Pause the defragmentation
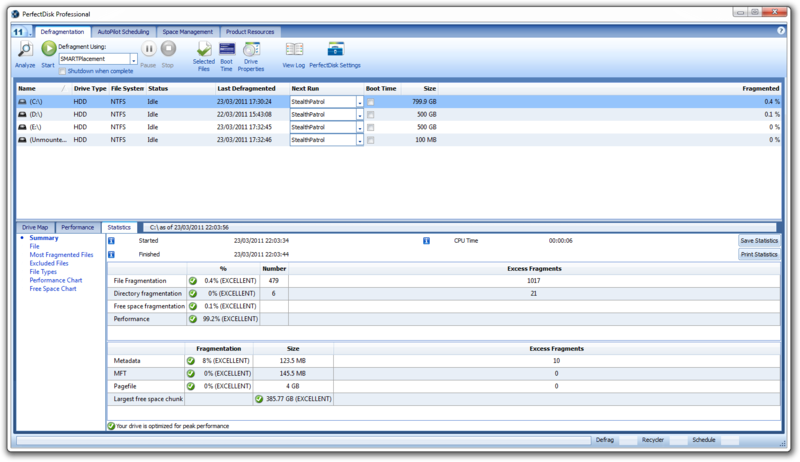This screenshot has height=462, width=800. [x=148, y=49]
